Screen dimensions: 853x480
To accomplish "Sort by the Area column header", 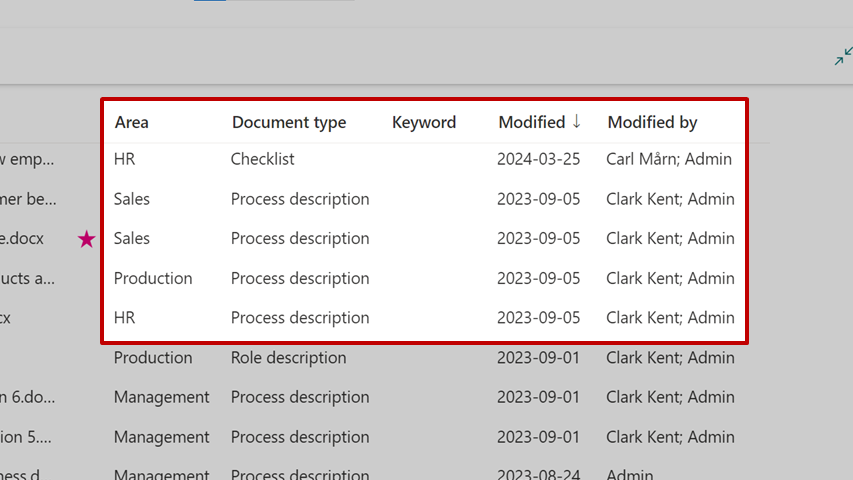I will pyautogui.click(x=132, y=123).
